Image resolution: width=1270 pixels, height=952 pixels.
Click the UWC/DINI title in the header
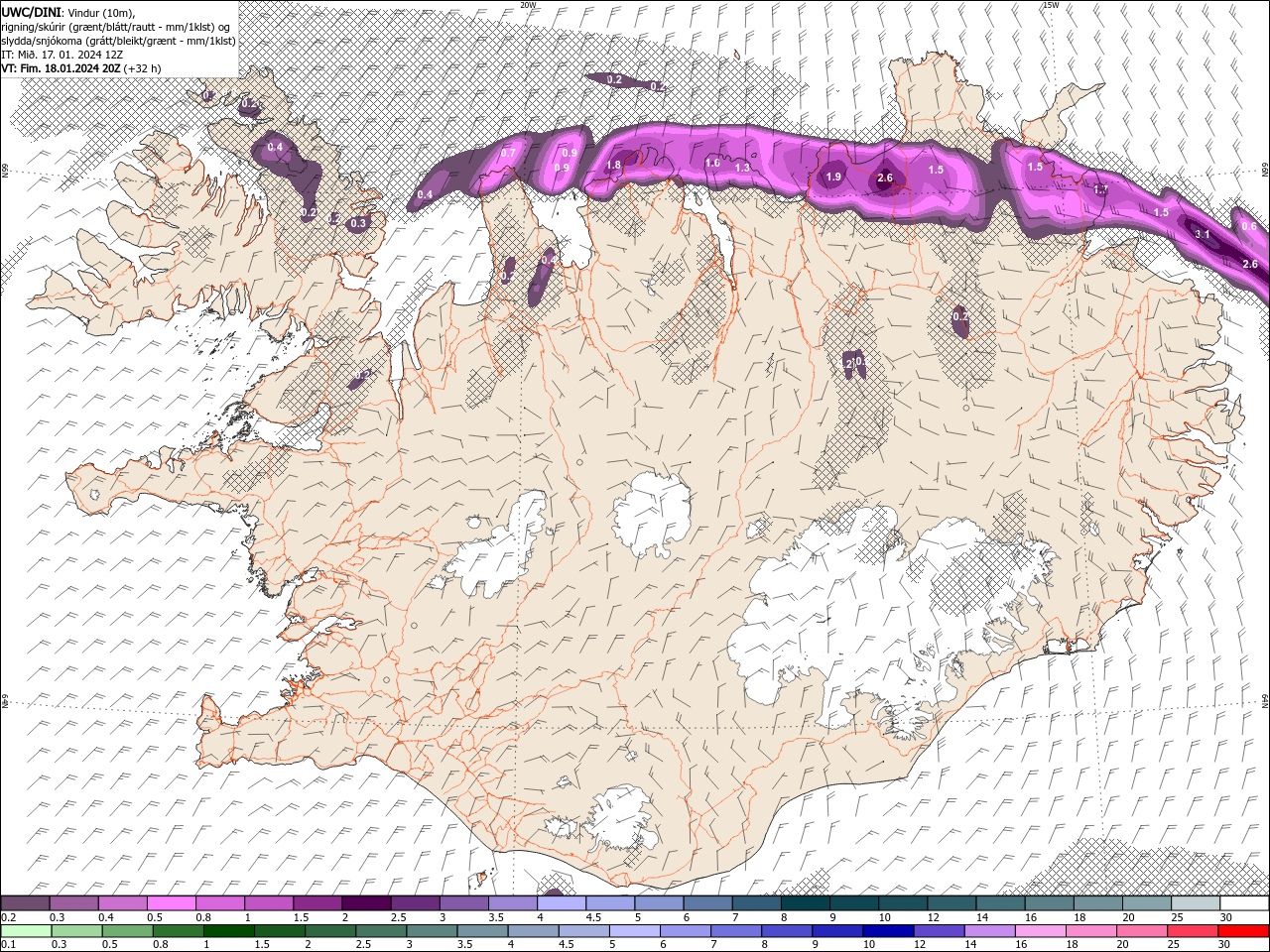coord(32,11)
